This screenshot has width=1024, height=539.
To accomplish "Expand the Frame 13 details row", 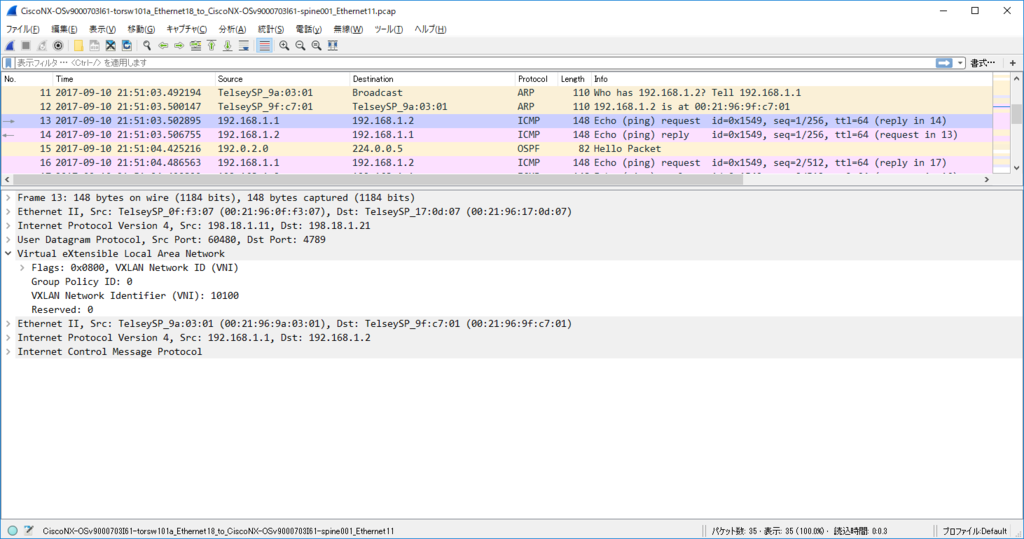I will click(8, 197).
